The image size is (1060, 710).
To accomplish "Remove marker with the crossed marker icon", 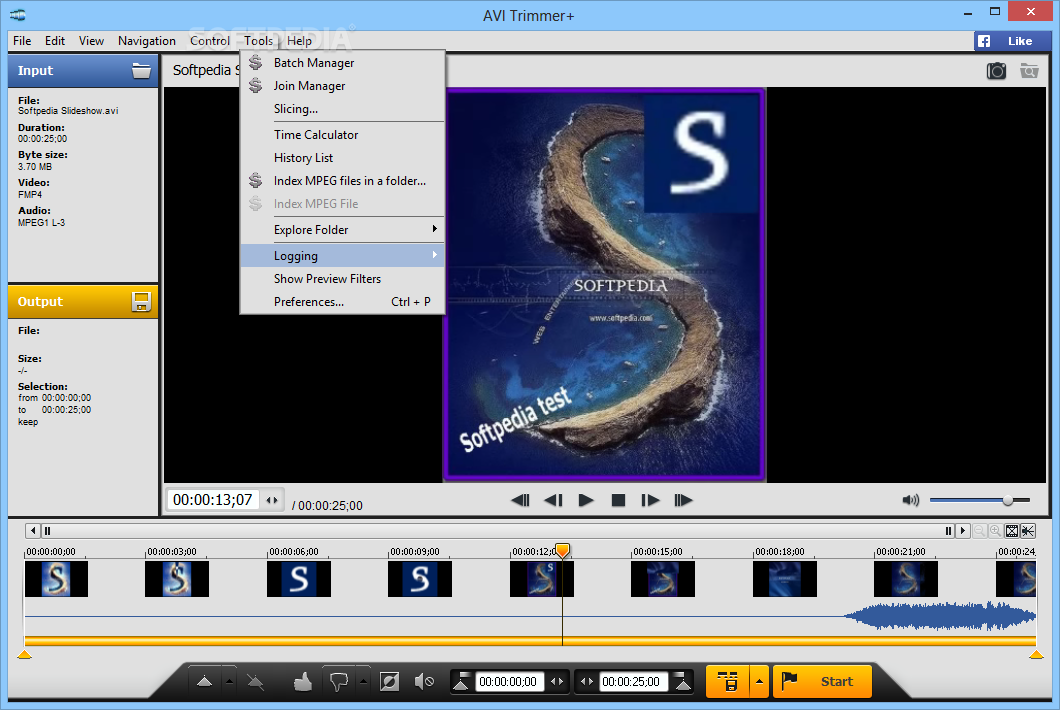I will click(x=256, y=682).
